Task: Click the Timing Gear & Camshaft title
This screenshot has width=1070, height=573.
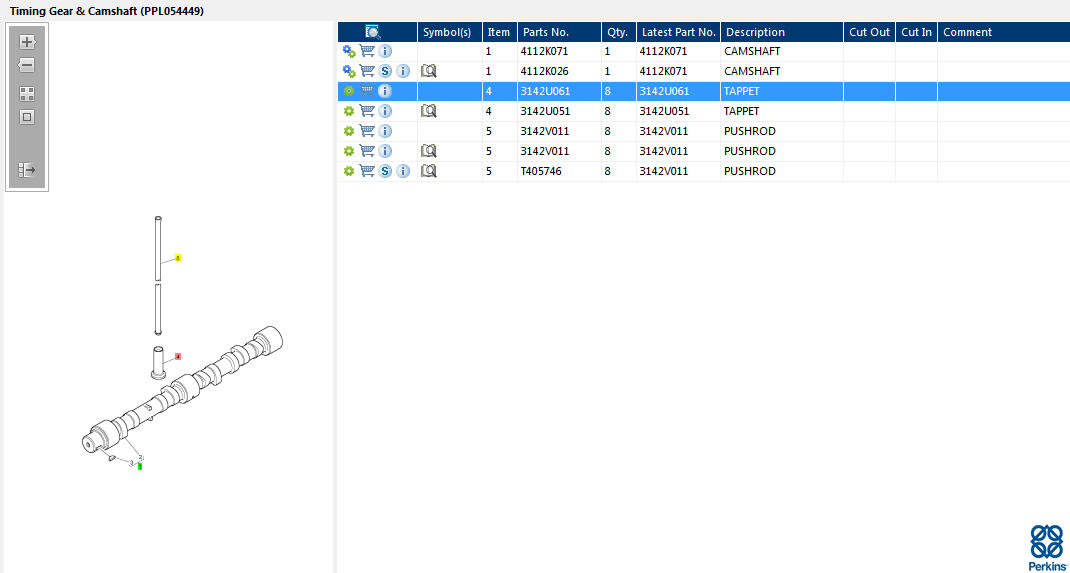Action: click(106, 12)
